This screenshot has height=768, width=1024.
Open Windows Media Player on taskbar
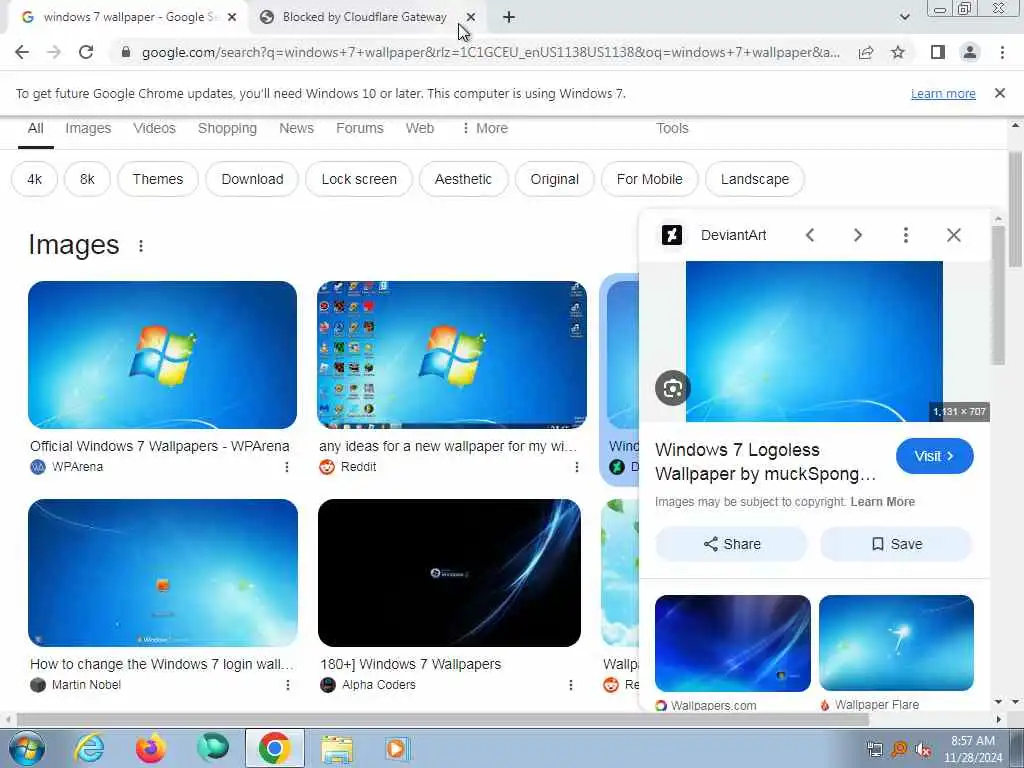click(396, 750)
